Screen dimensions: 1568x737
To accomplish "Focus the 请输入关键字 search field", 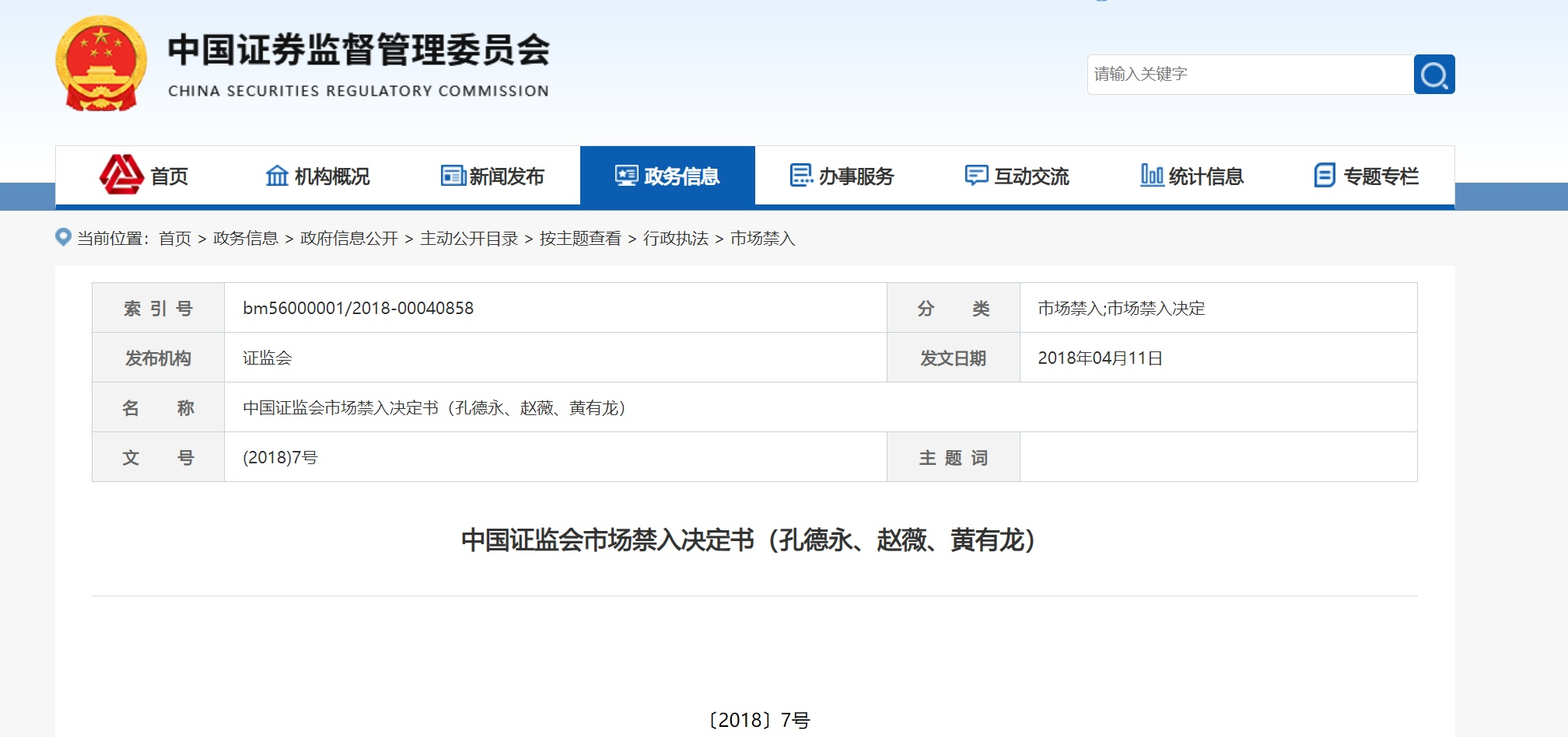I will [x=1250, y=75].
